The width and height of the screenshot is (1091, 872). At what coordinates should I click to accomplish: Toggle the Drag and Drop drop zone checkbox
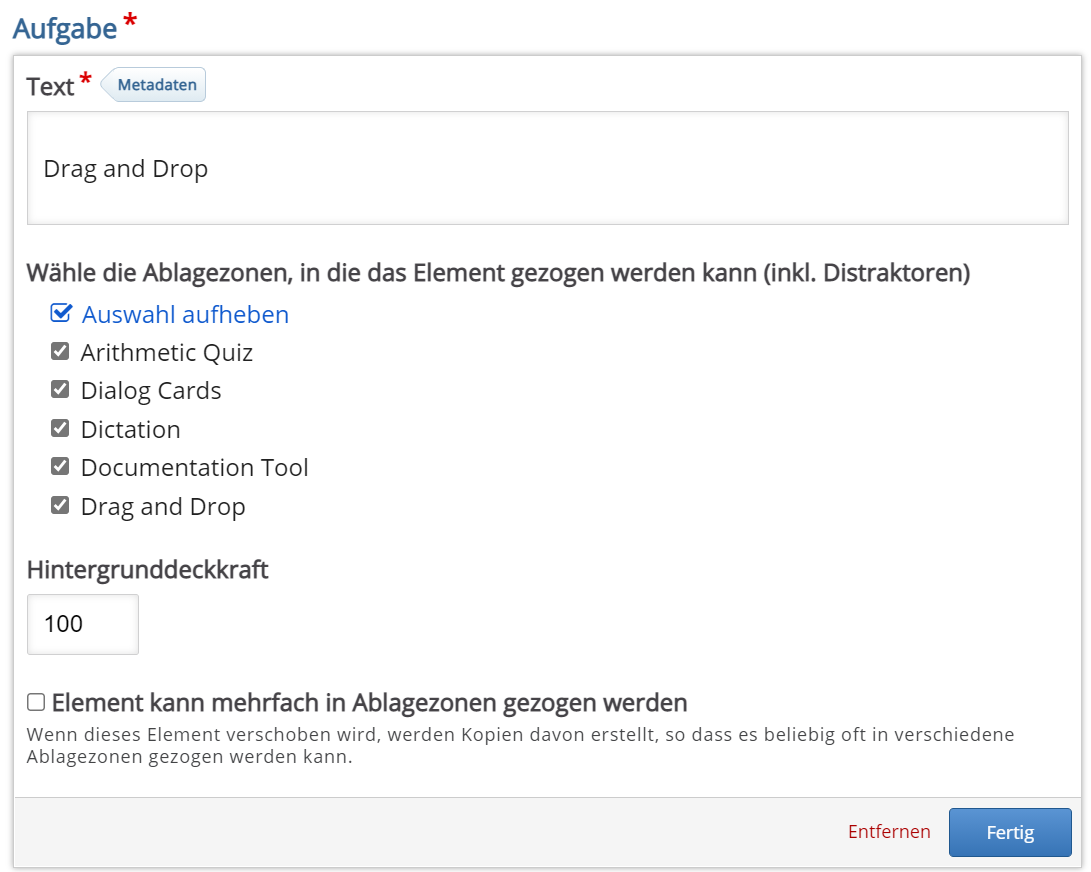(x=60, y=506)
